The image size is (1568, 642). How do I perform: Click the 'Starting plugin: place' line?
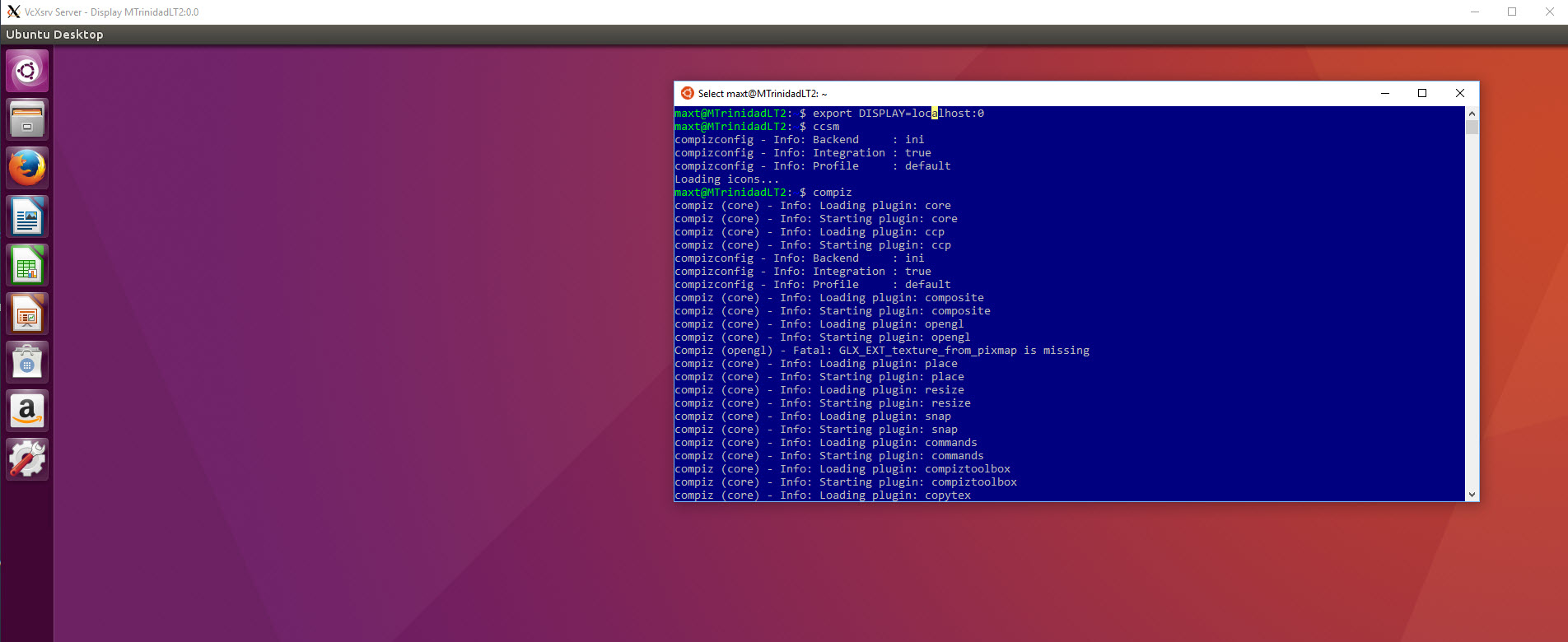(819, 377)
